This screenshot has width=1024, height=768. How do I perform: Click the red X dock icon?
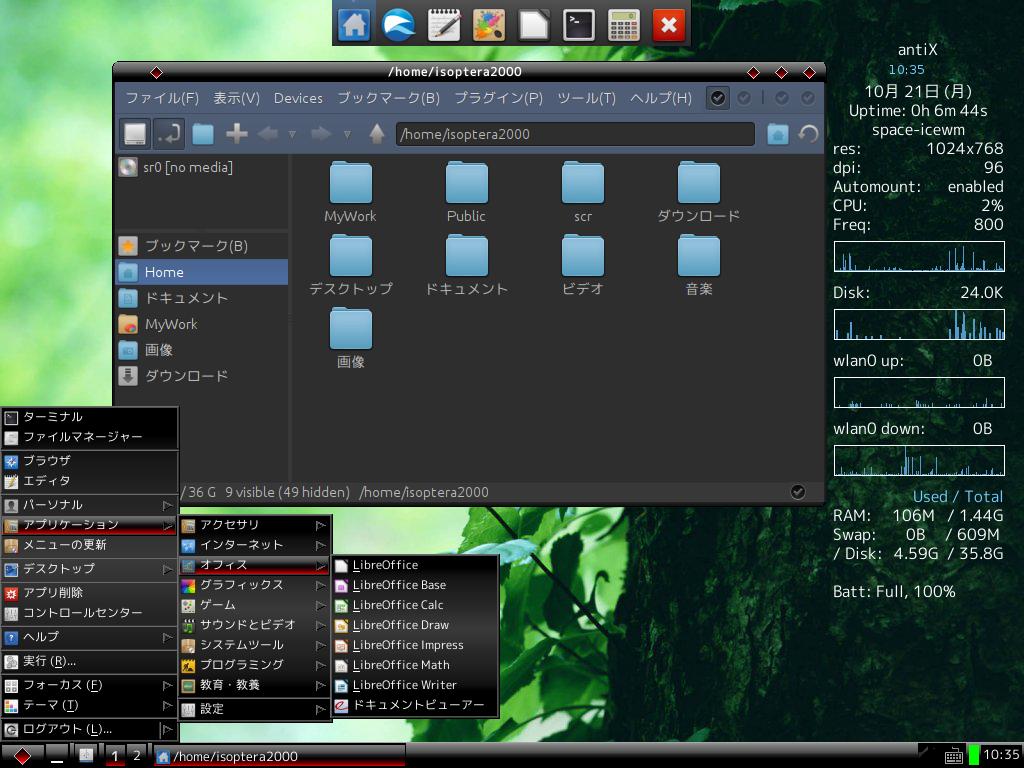669,24
